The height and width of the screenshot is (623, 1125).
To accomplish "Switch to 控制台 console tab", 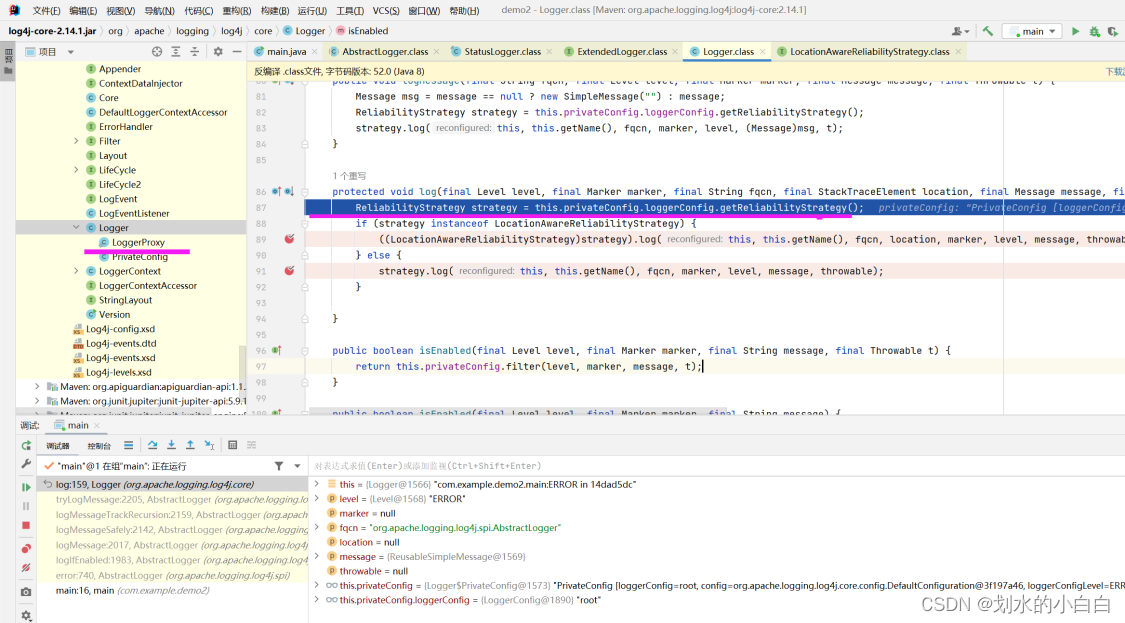I will coord(99,446).
